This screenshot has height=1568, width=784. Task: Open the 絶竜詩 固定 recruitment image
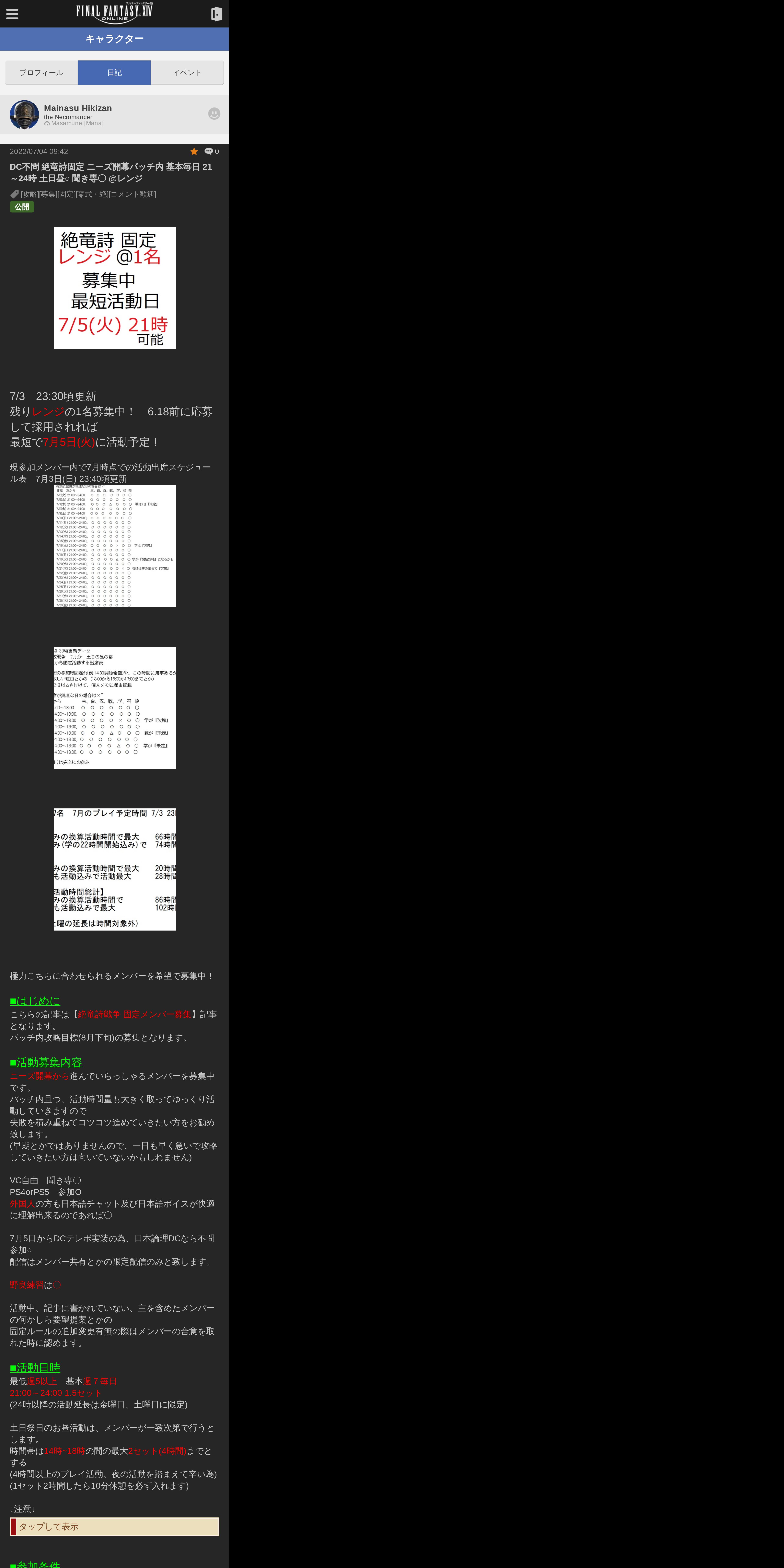tap(114, 288)
